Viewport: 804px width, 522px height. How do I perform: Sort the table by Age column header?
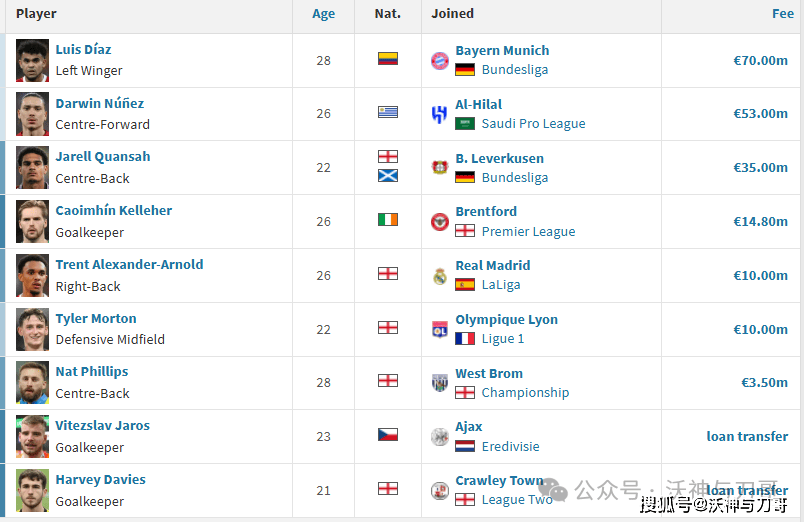[324, 14]
